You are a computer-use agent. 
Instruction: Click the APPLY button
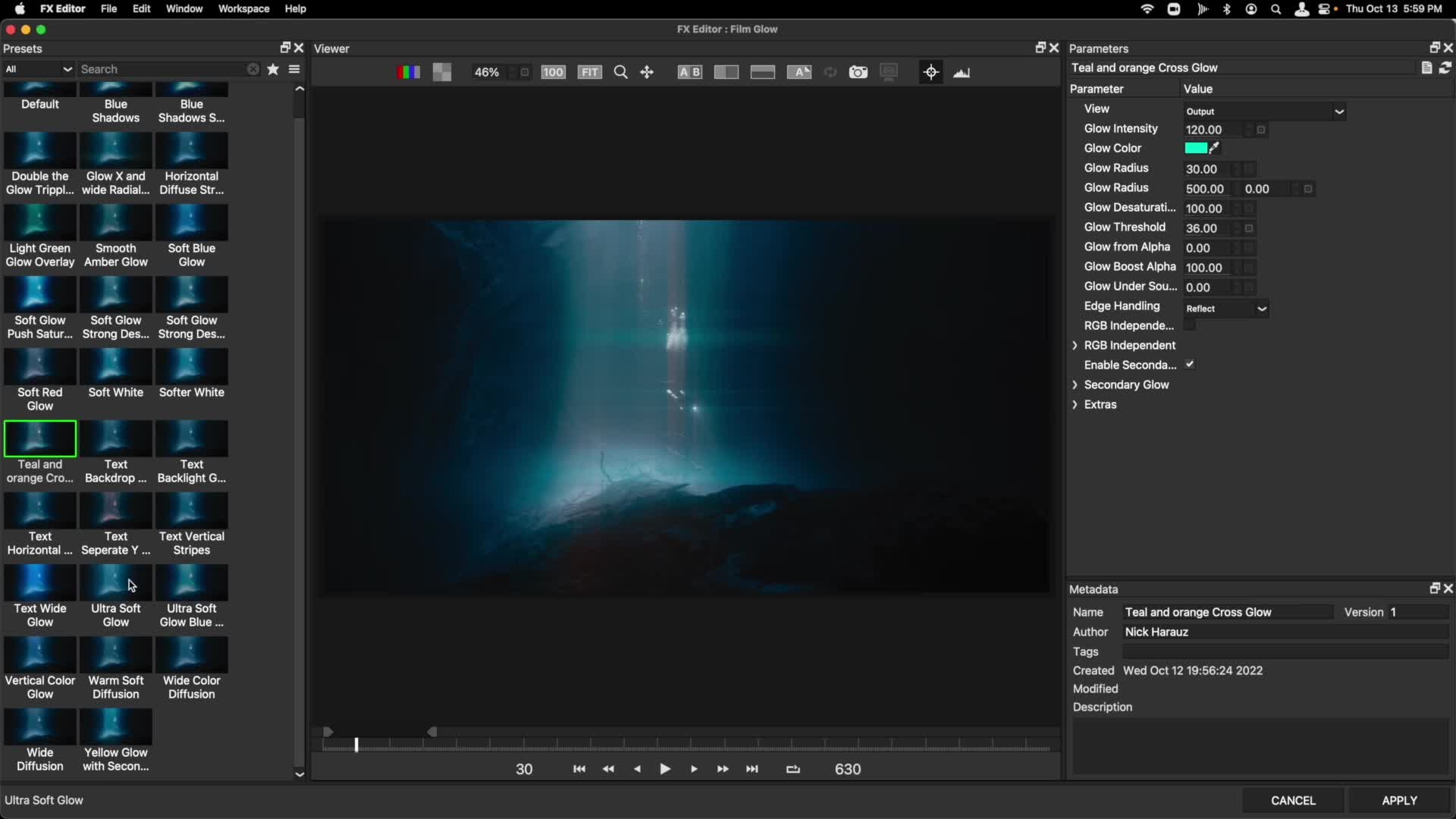(1399, 800)
